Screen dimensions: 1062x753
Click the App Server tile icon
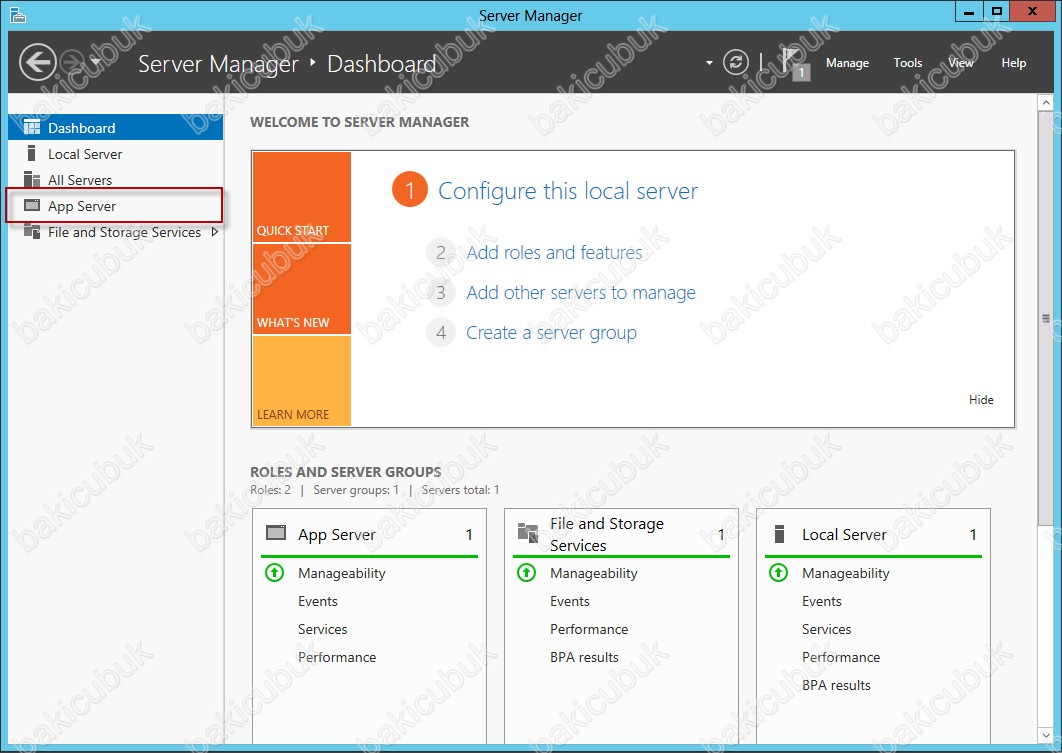(276, 534)
